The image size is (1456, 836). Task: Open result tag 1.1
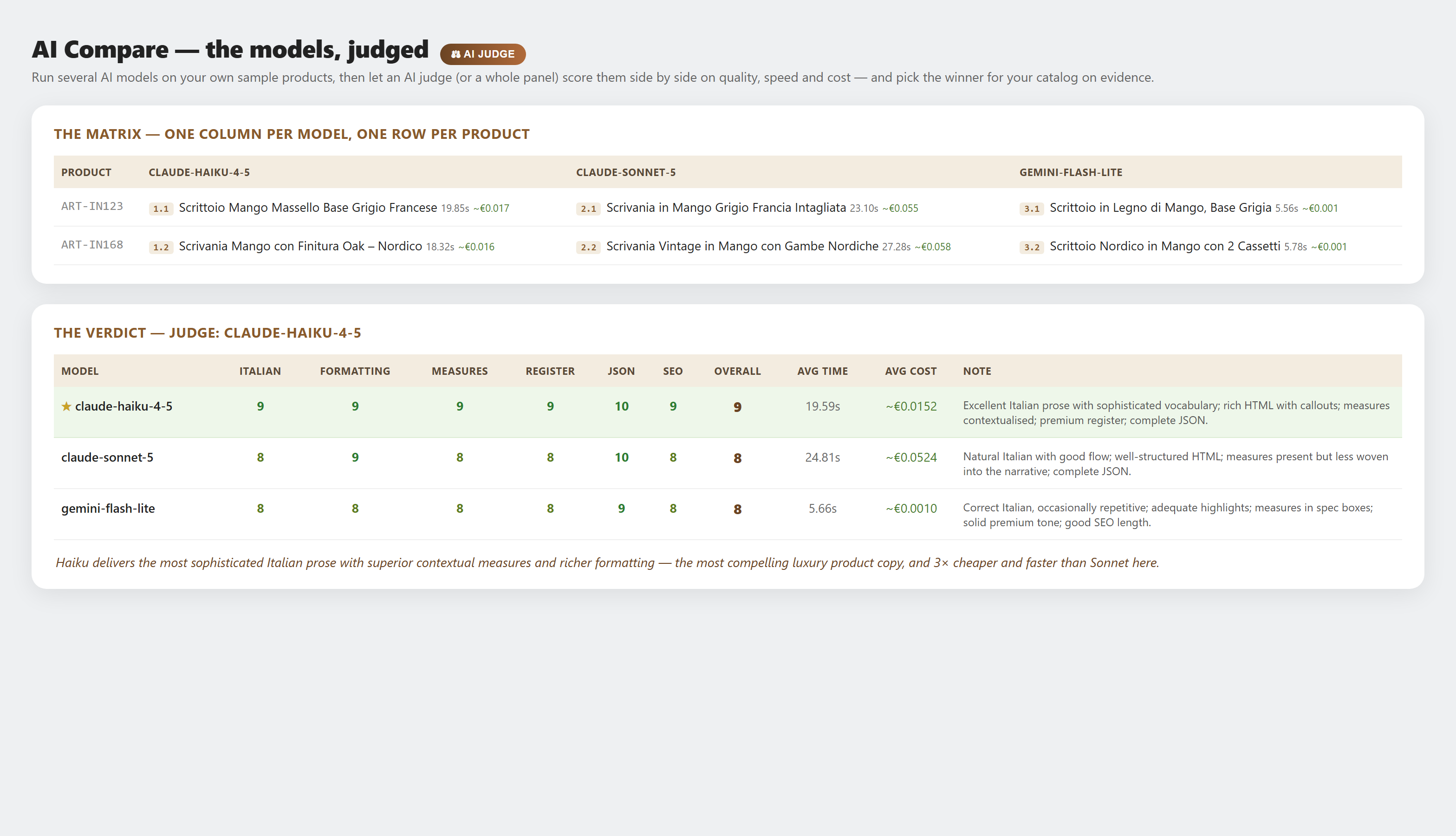[x=161, y=209]
